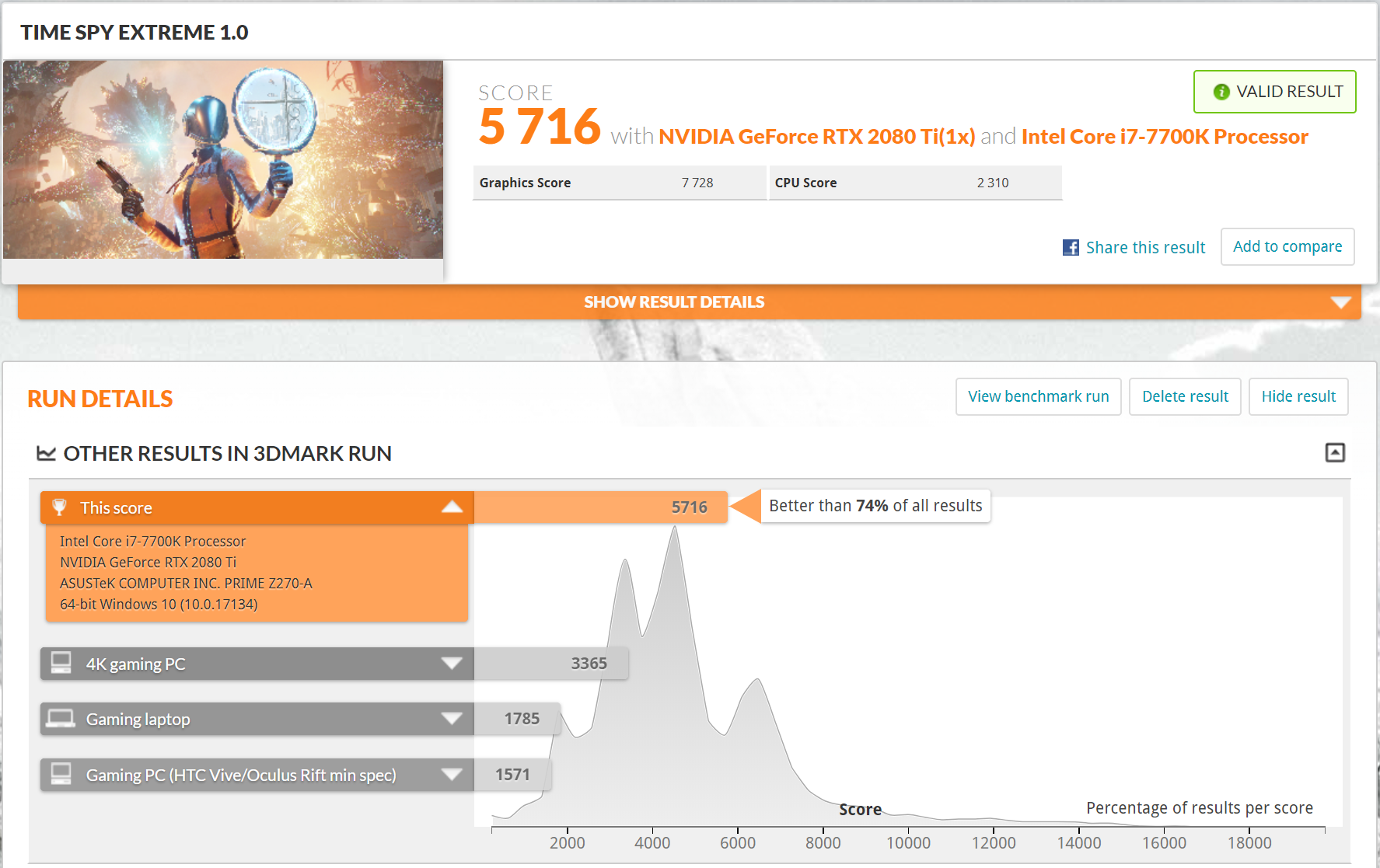Click Delete result button
Screen dimensions: 1380x868
pyautogui.click(x=1185, y=396)
